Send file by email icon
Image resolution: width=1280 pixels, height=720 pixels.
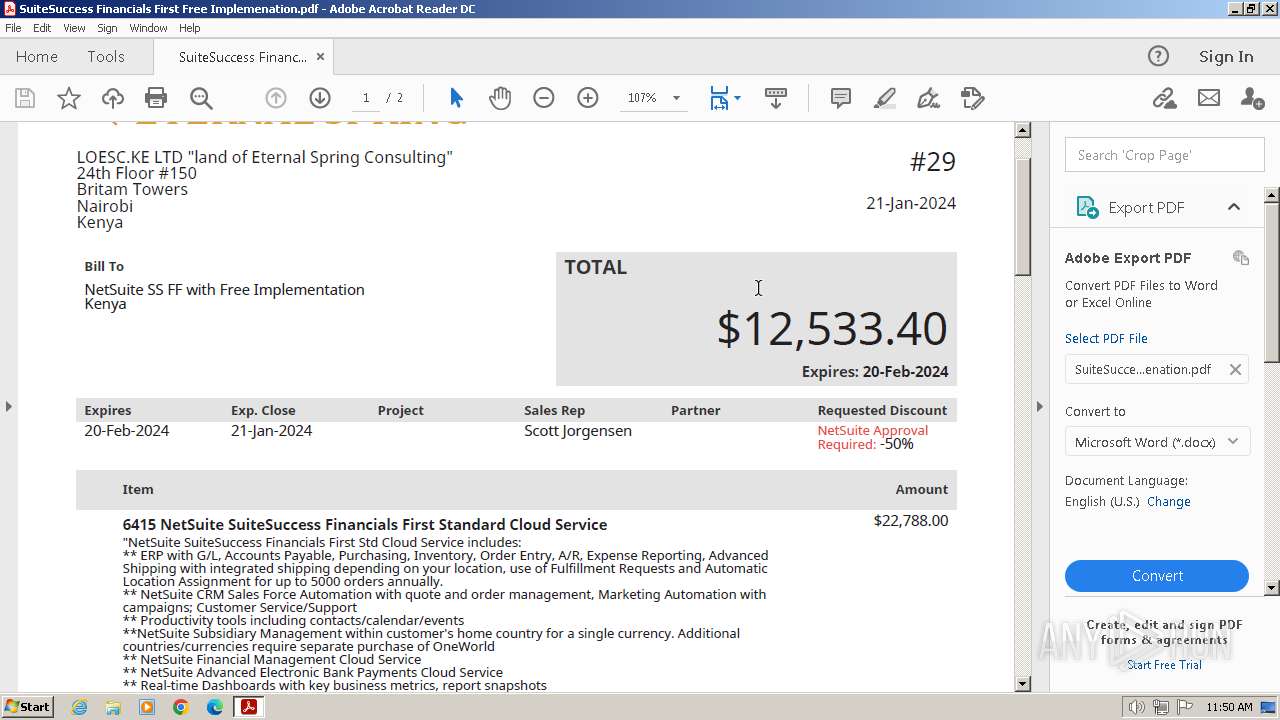[1209, 98]
